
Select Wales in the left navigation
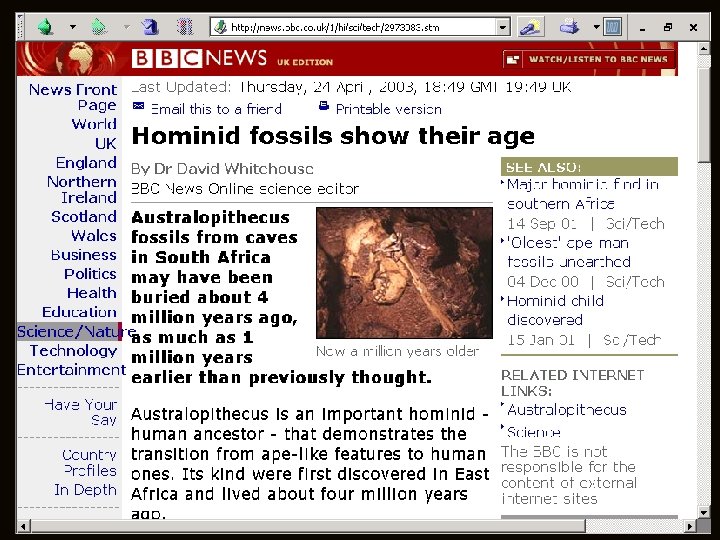click(94, 236)
